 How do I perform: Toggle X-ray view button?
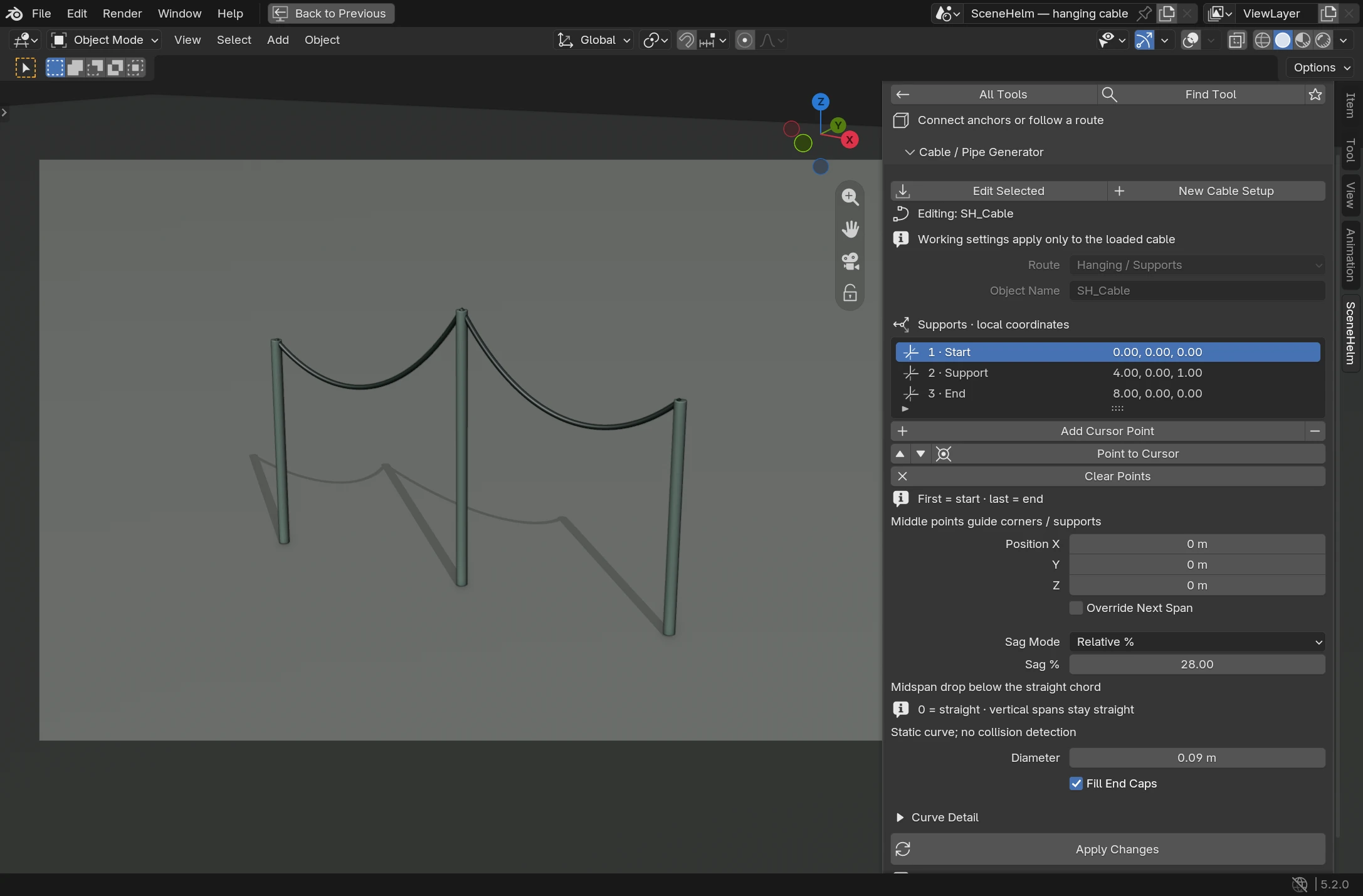pyautogui.click(x=1236, y=40)
